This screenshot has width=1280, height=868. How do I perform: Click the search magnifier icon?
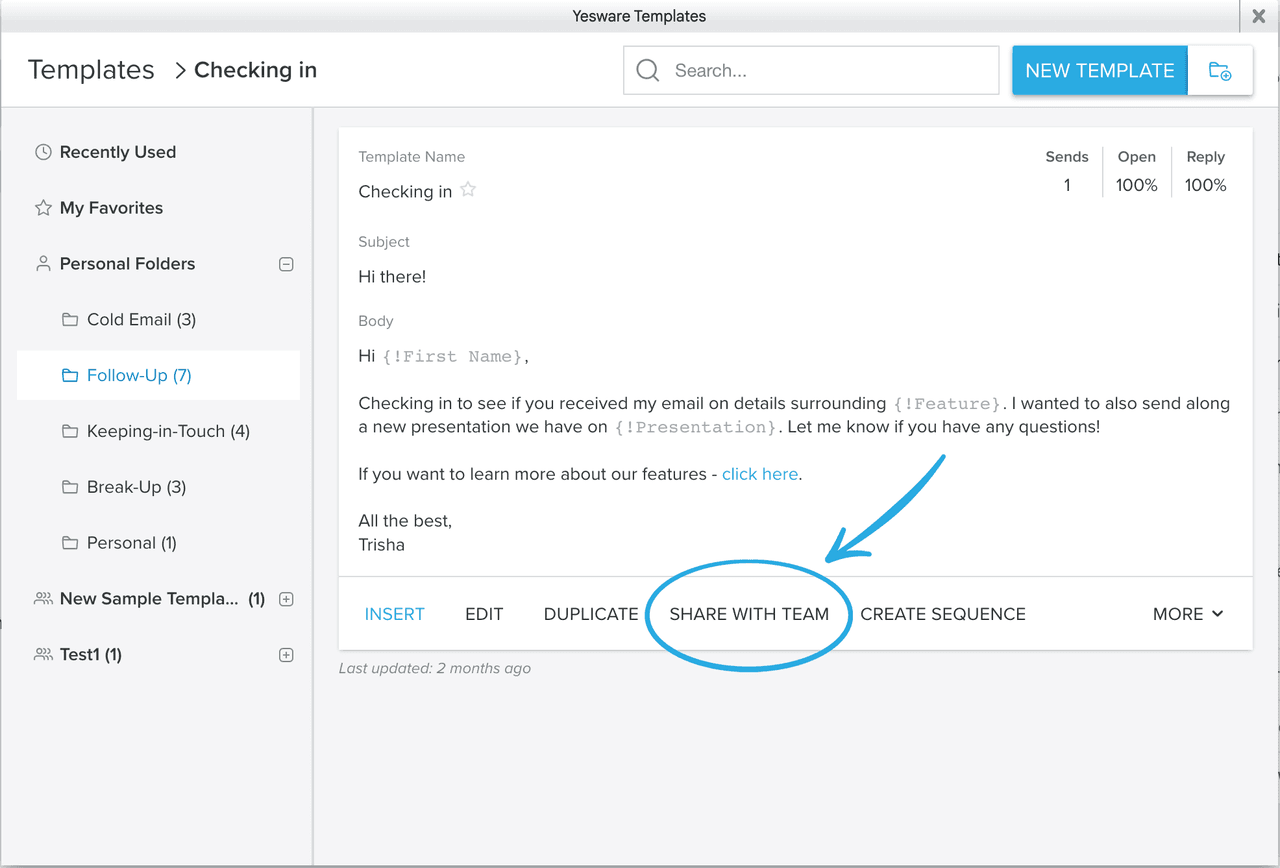(647, 70)
